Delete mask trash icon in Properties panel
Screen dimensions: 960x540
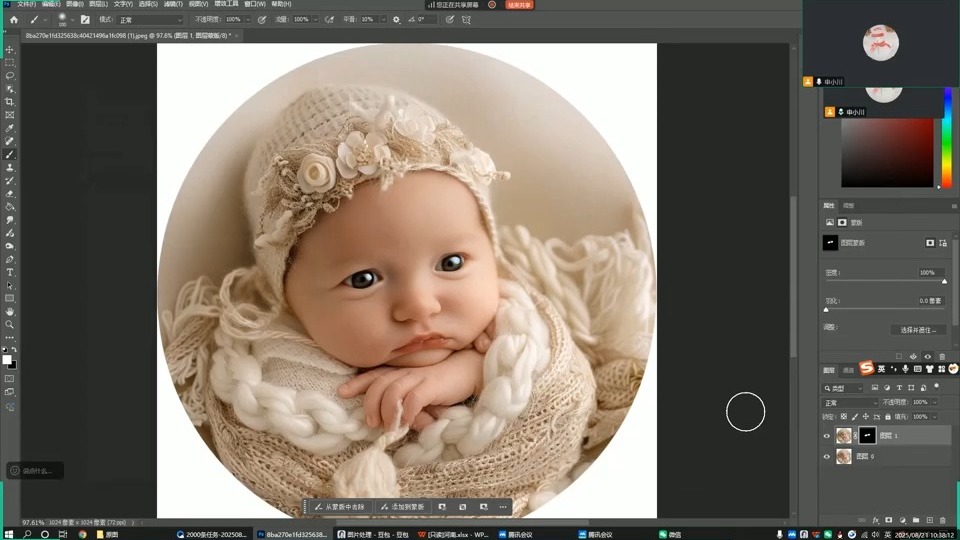click(942, 356)
